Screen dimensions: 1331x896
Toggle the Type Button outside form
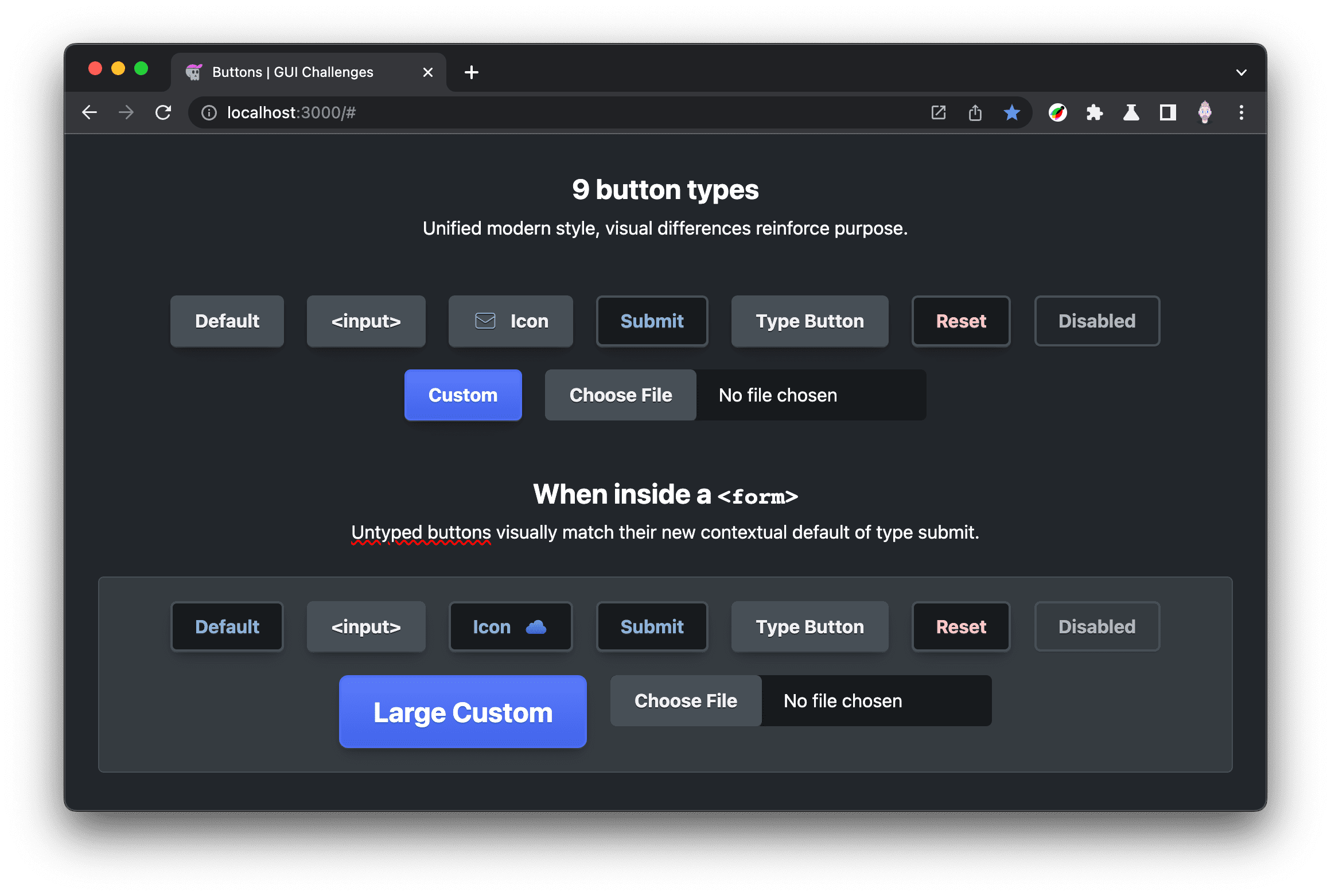[809, 320]
